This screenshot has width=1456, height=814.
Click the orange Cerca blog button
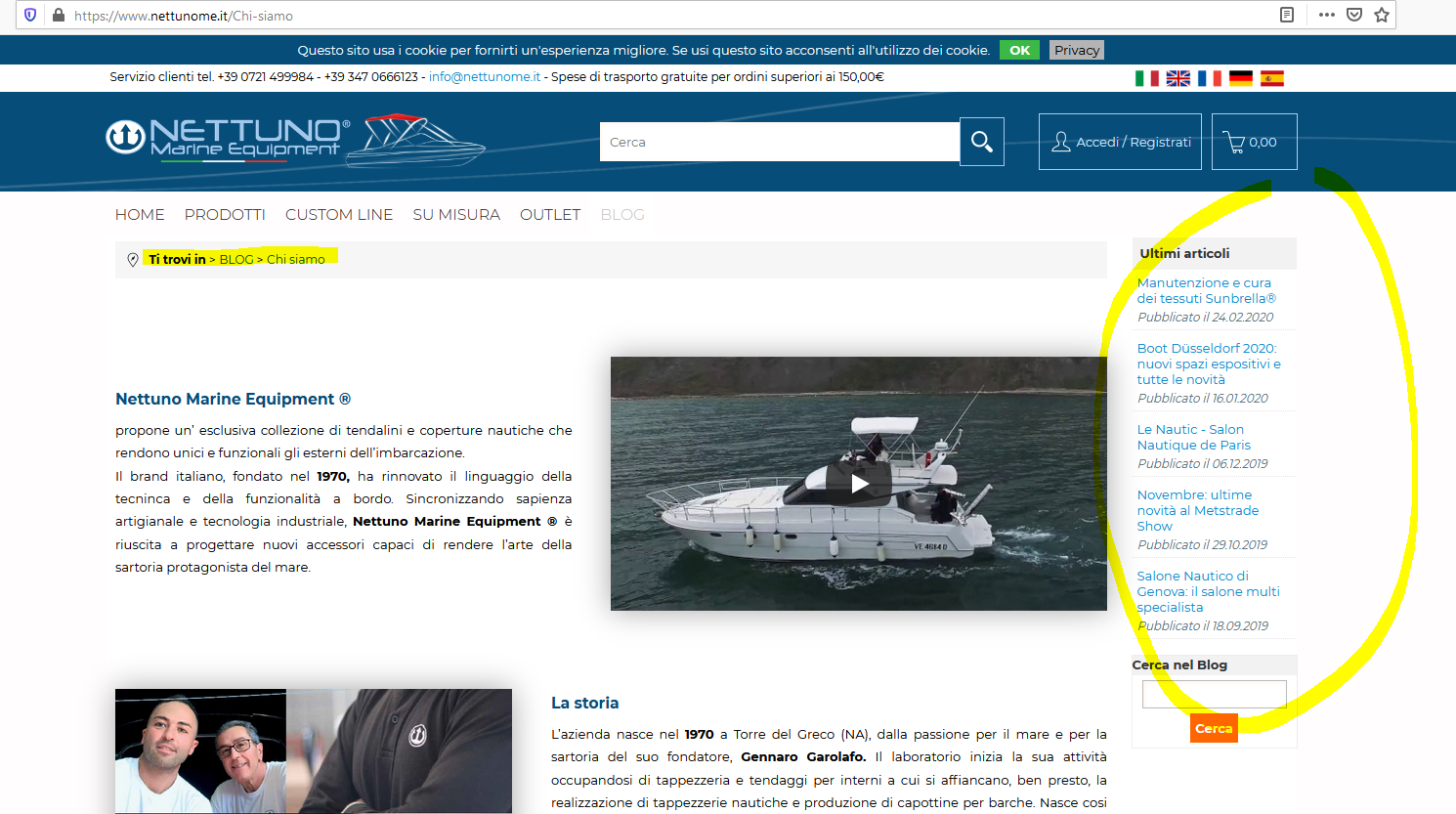pos(1214,729)
